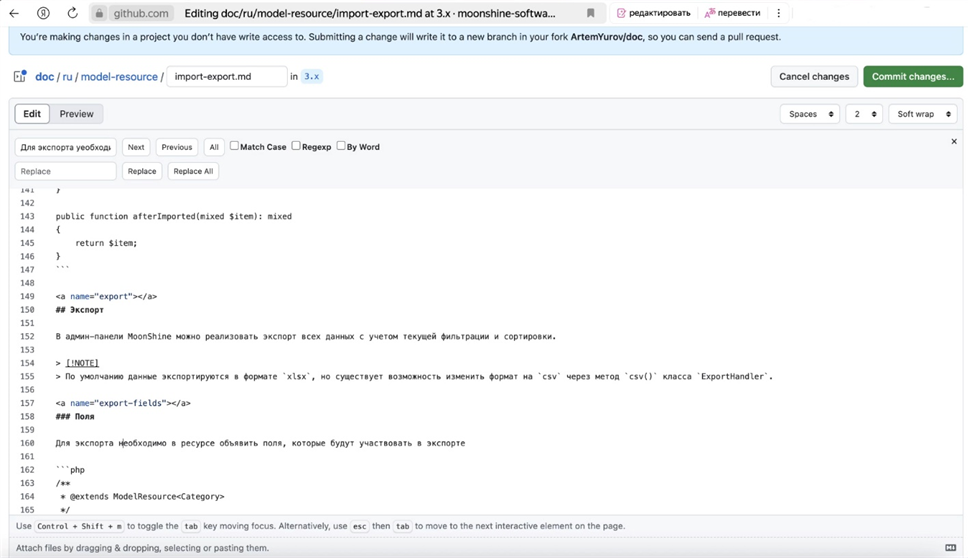Click the Attach files by dragging text bar

click(x=142, y=548)
